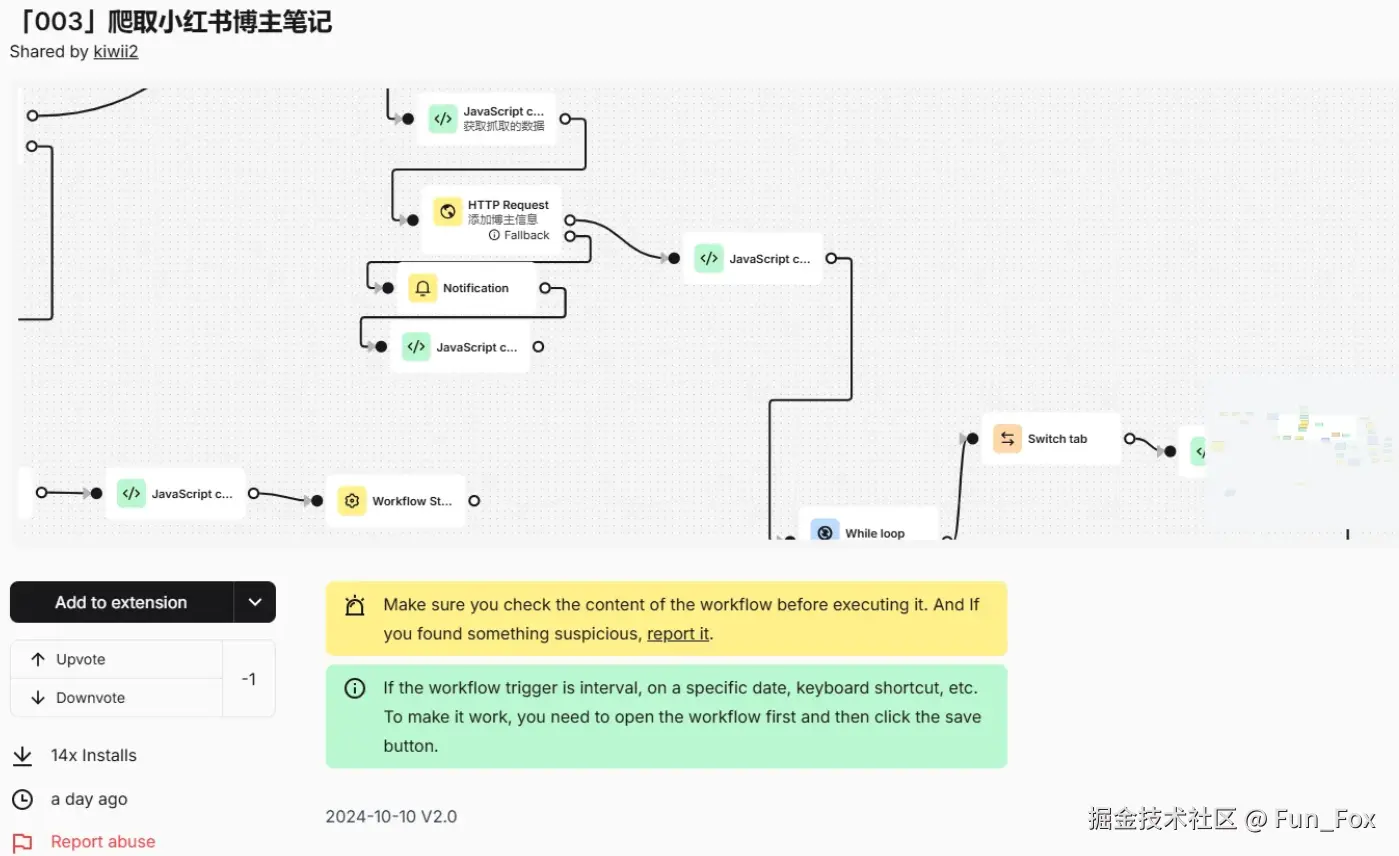
Task: Click the Fallback info icon
Action: pyautogui.click(x=494, y=235)
